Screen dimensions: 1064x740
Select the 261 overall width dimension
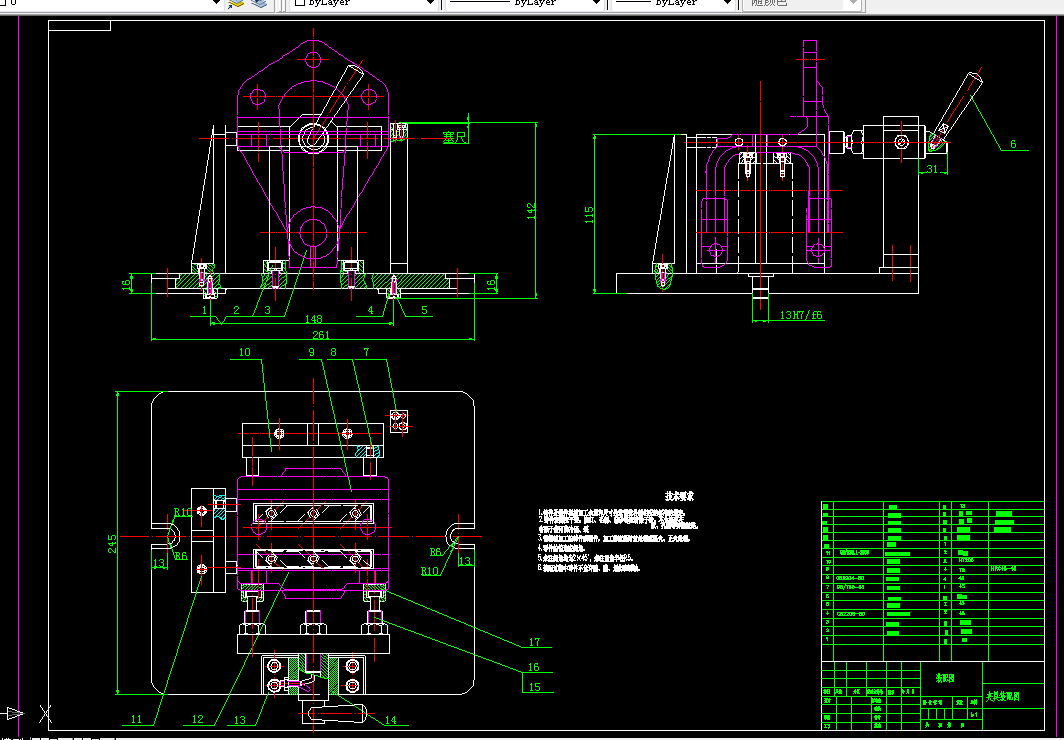click(320, 334)
